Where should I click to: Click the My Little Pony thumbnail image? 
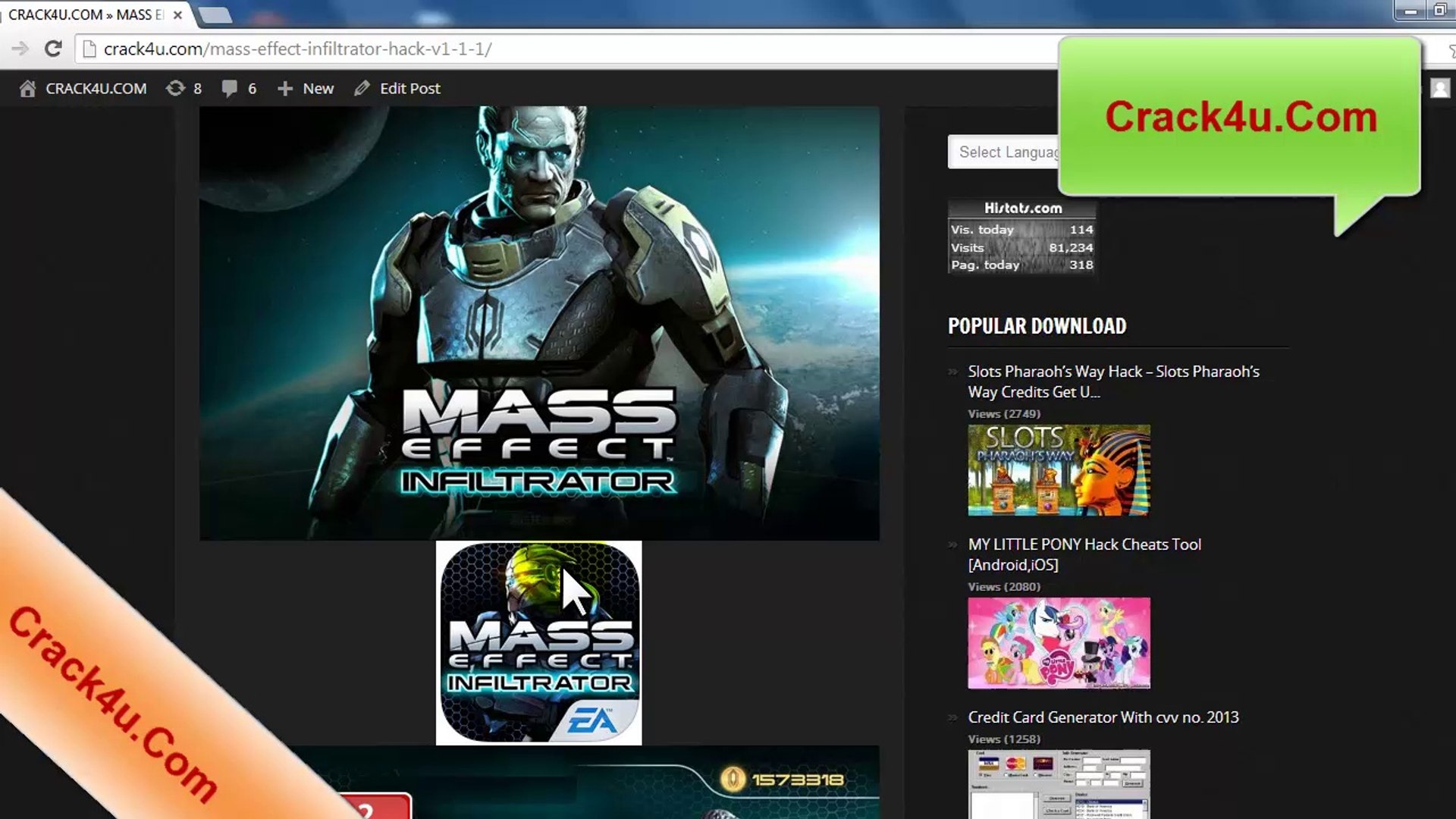click(1059, 643)
